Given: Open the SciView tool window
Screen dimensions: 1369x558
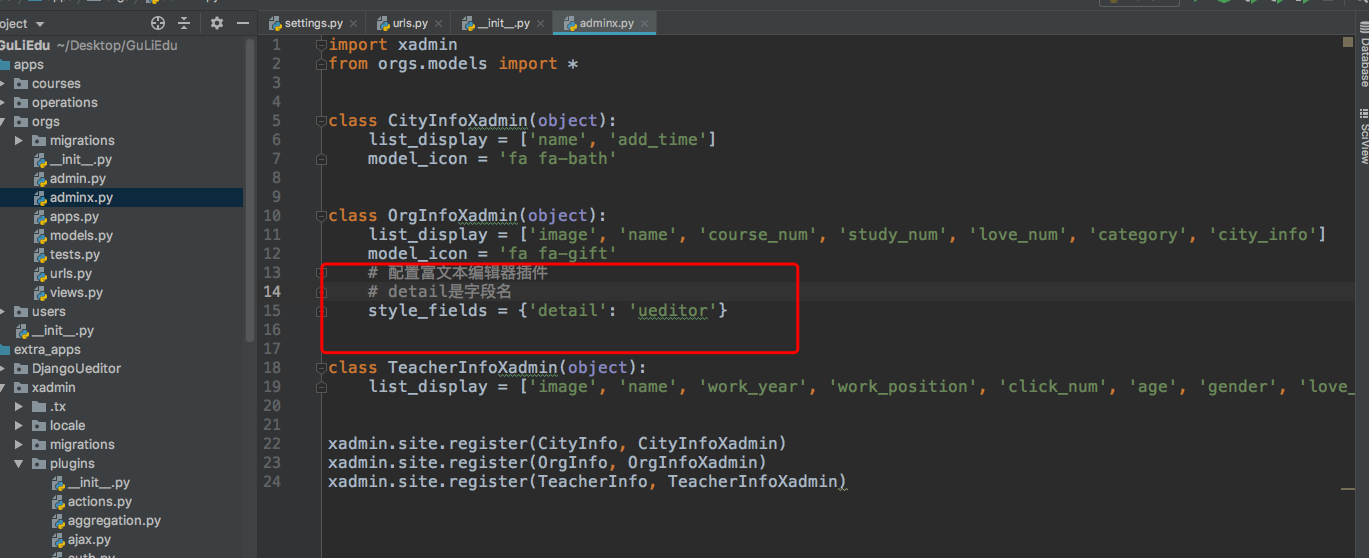Looking at the screenshot, I should 1362,134.
